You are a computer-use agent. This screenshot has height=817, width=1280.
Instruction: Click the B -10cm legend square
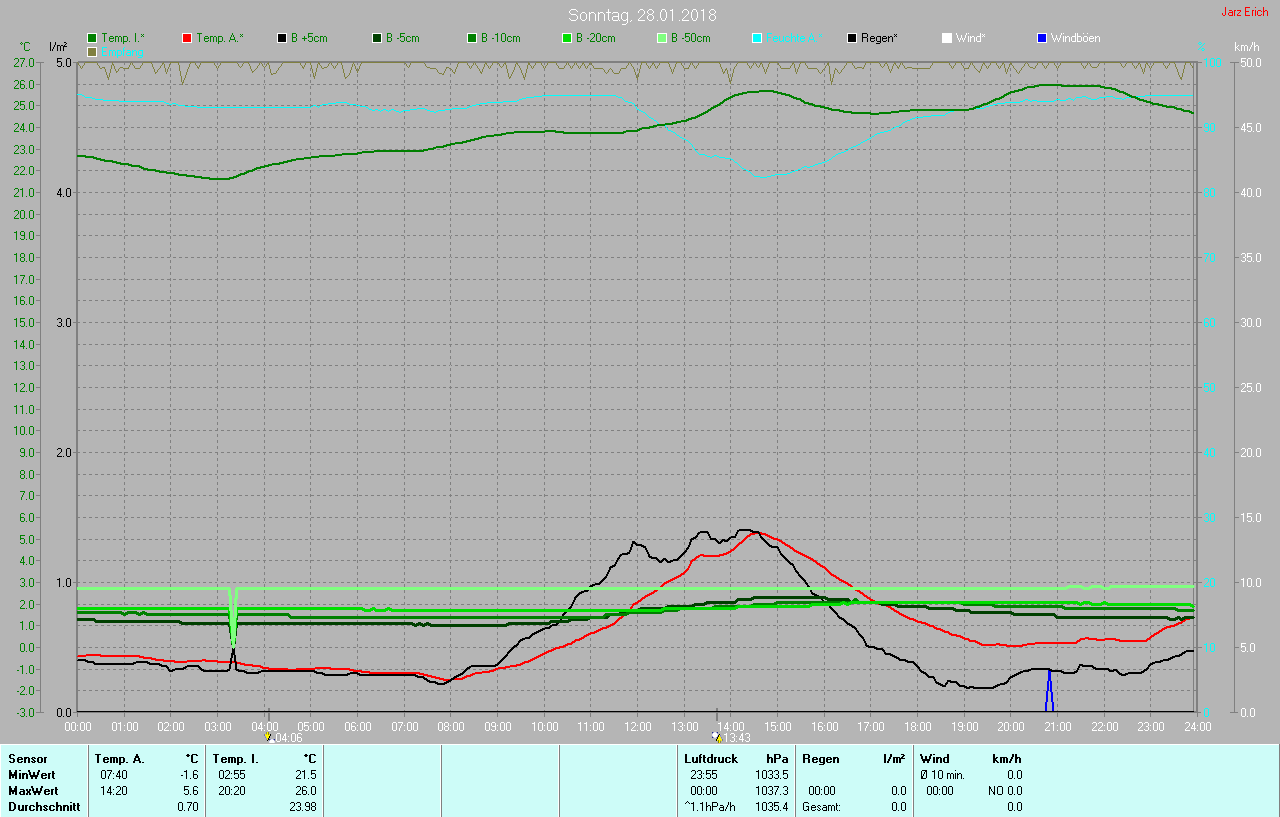[472, 38]
